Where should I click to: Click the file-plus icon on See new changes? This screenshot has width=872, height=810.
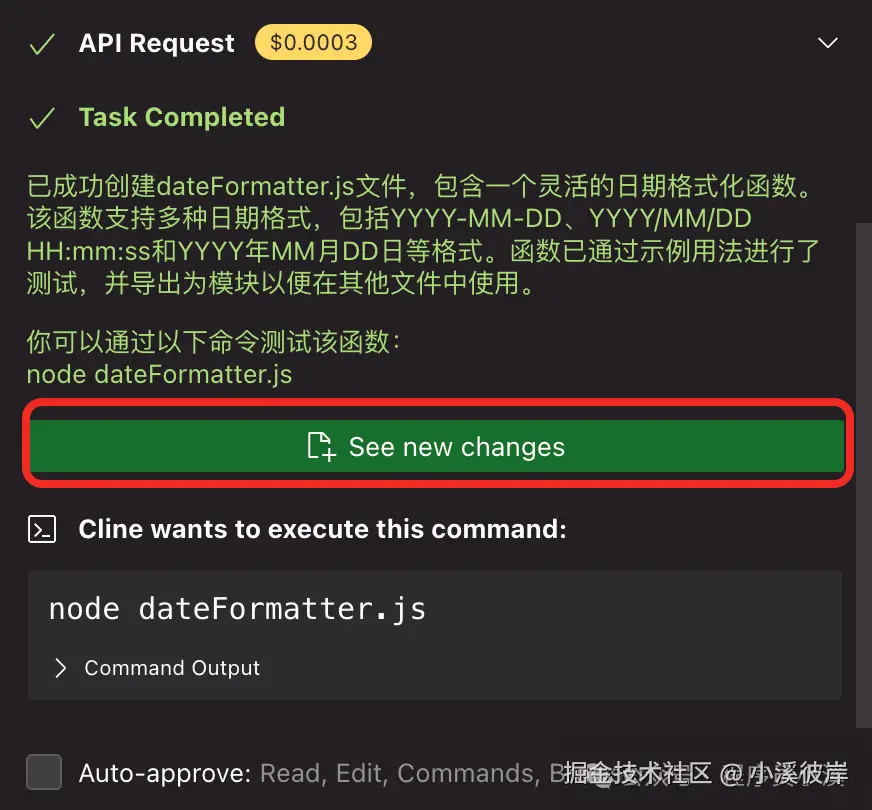coord(320,447)
